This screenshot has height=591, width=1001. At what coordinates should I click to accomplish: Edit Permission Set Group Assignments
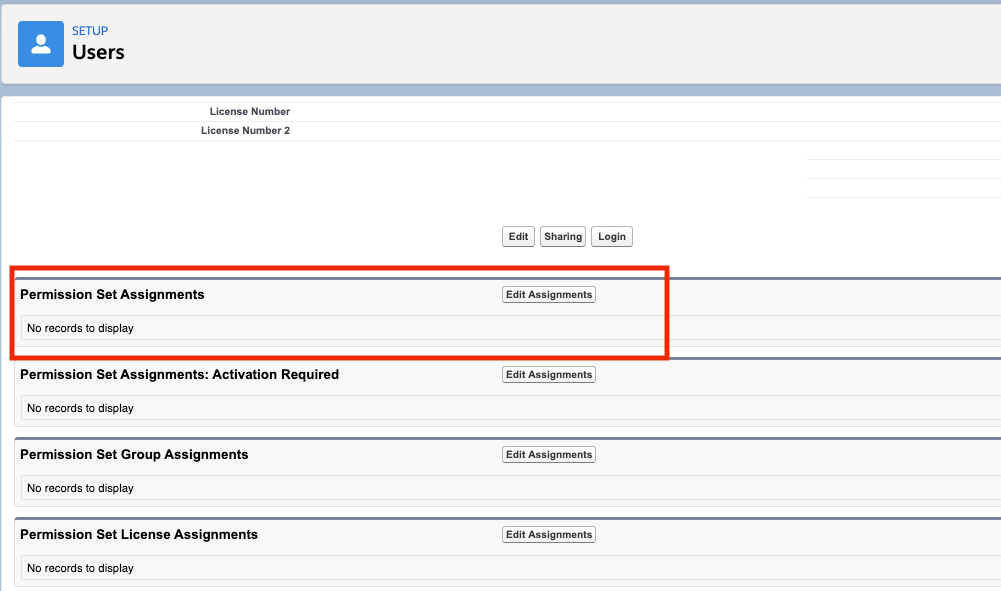pos(548,454)
